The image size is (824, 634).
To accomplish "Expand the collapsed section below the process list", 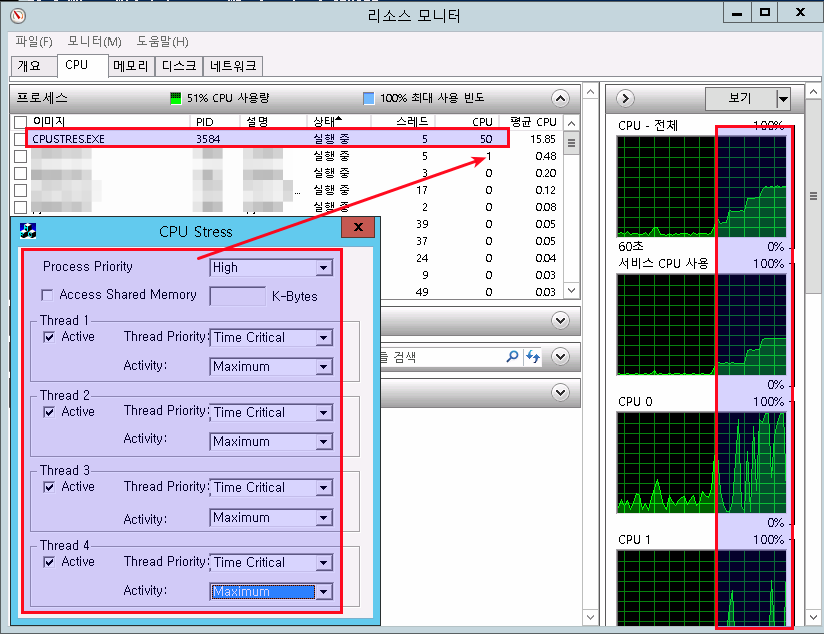I will (560, 320).
